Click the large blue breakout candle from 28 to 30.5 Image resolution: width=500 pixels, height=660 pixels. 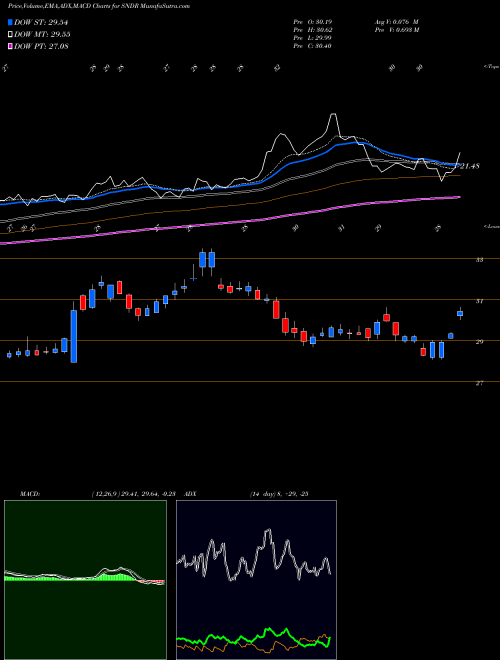[74, 336]
